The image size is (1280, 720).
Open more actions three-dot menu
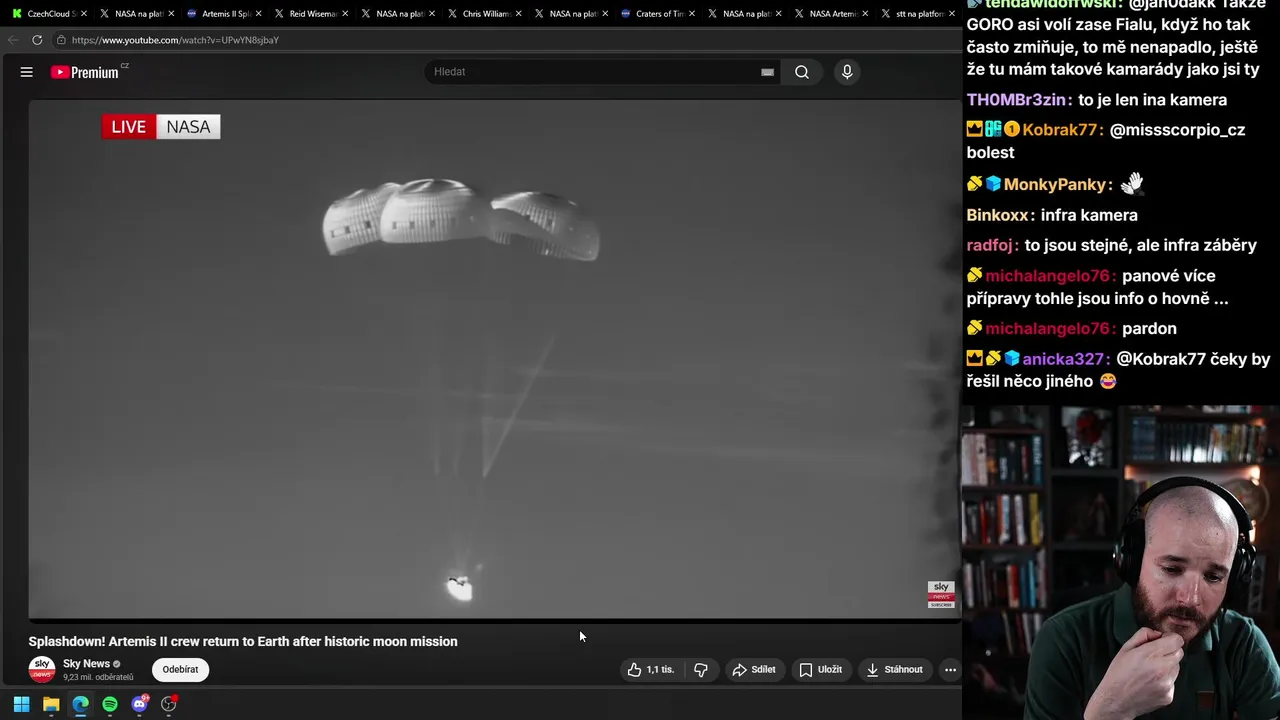(x=950, y=670)
